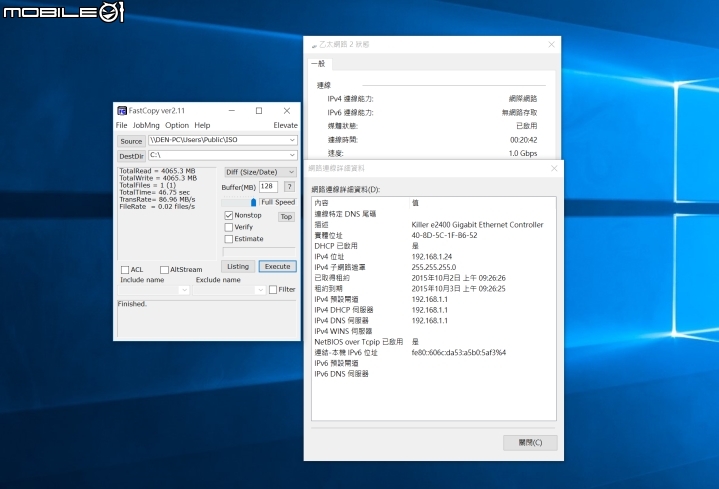Close the 乙太網路 2 status window
This screenshot has height=489, width=719.
[551, 44]
